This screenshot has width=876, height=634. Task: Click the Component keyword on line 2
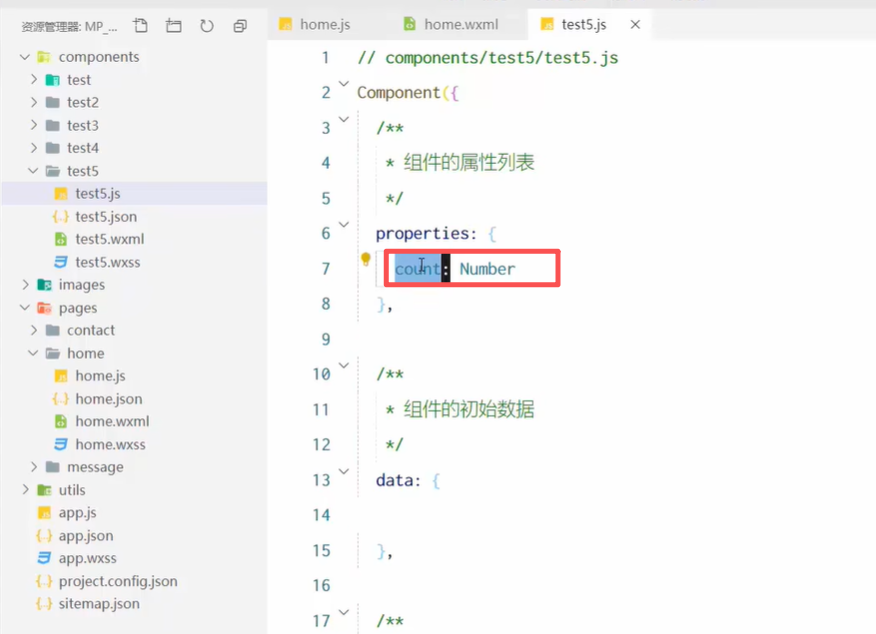[x=398, y=92]
